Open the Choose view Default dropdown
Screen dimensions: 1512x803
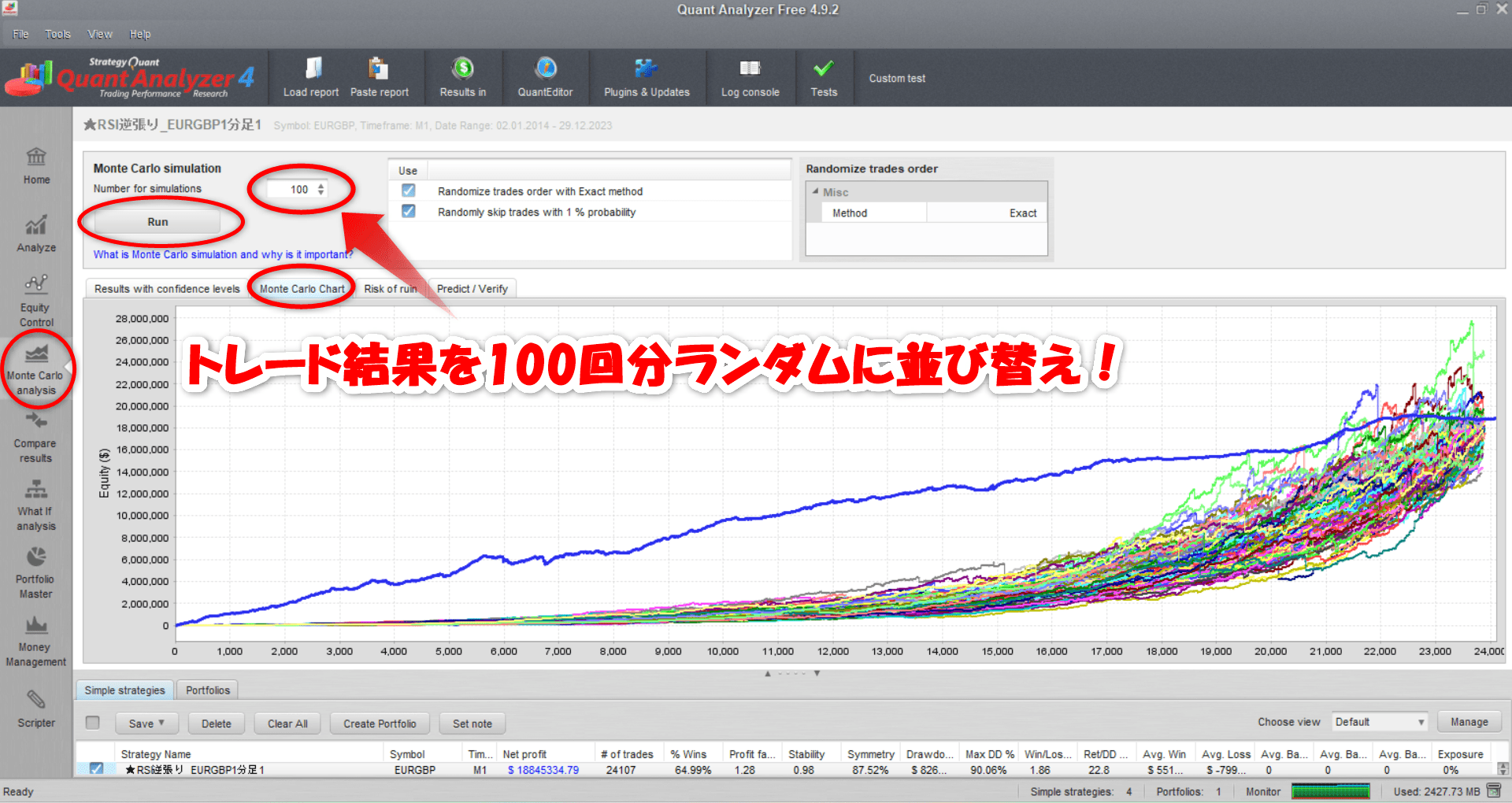pos(1379,721)
